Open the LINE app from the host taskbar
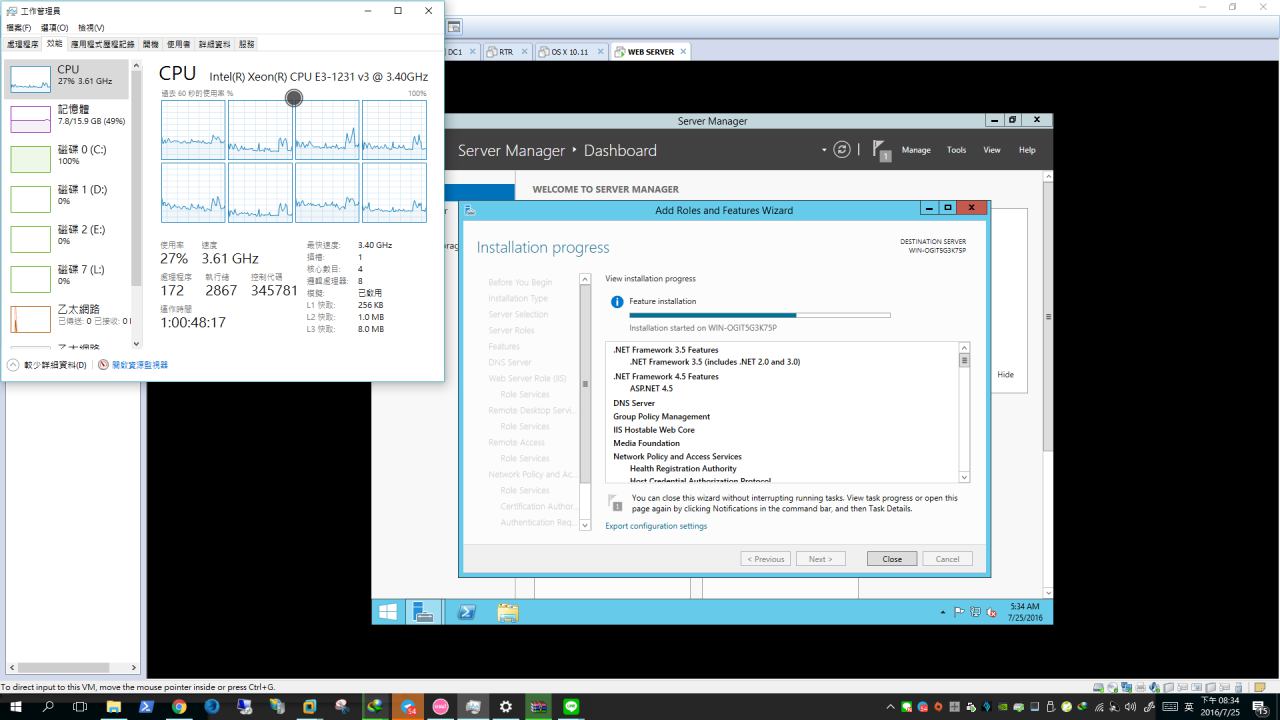Screen dimensions: 1280x720 tap(571, 707)
